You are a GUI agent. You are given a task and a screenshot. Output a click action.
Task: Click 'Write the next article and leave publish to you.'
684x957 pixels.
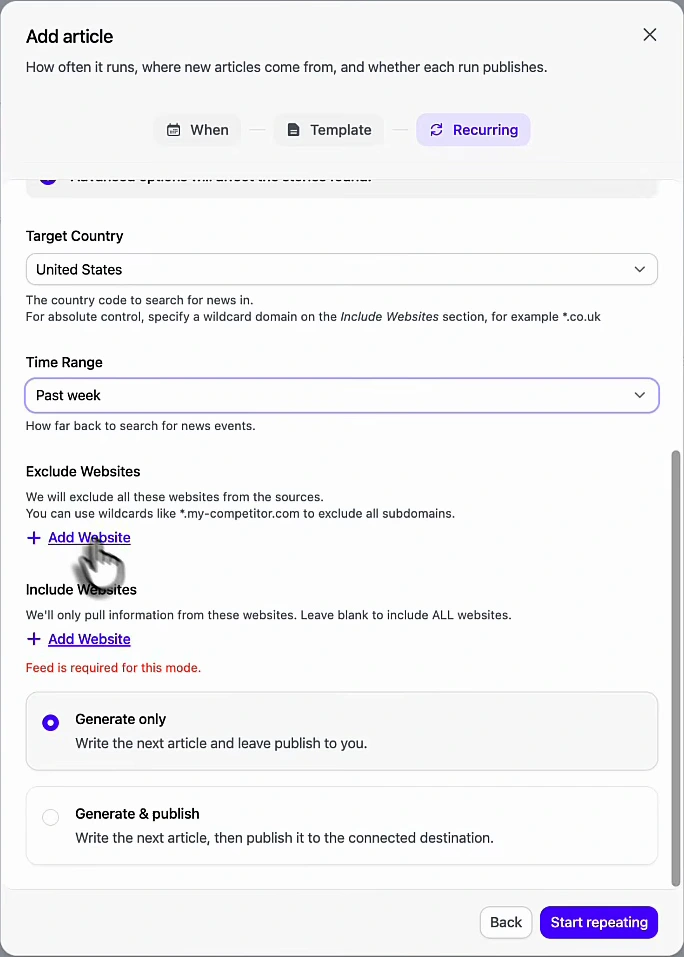[221, 743]
